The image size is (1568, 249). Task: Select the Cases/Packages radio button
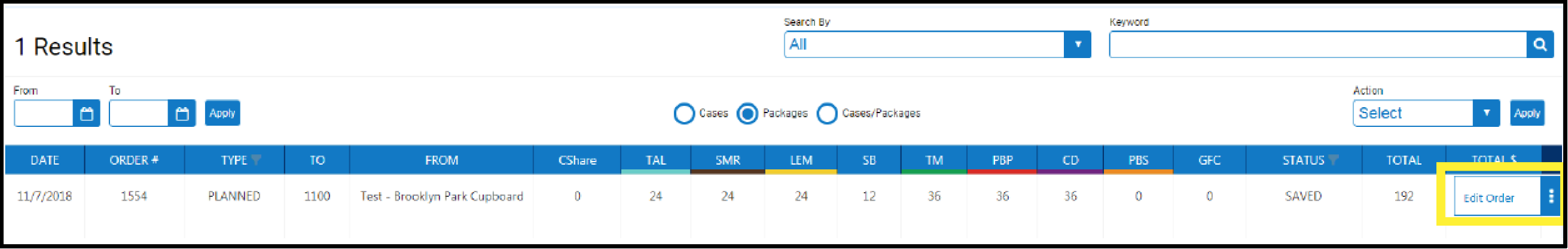tap(826, 114)
